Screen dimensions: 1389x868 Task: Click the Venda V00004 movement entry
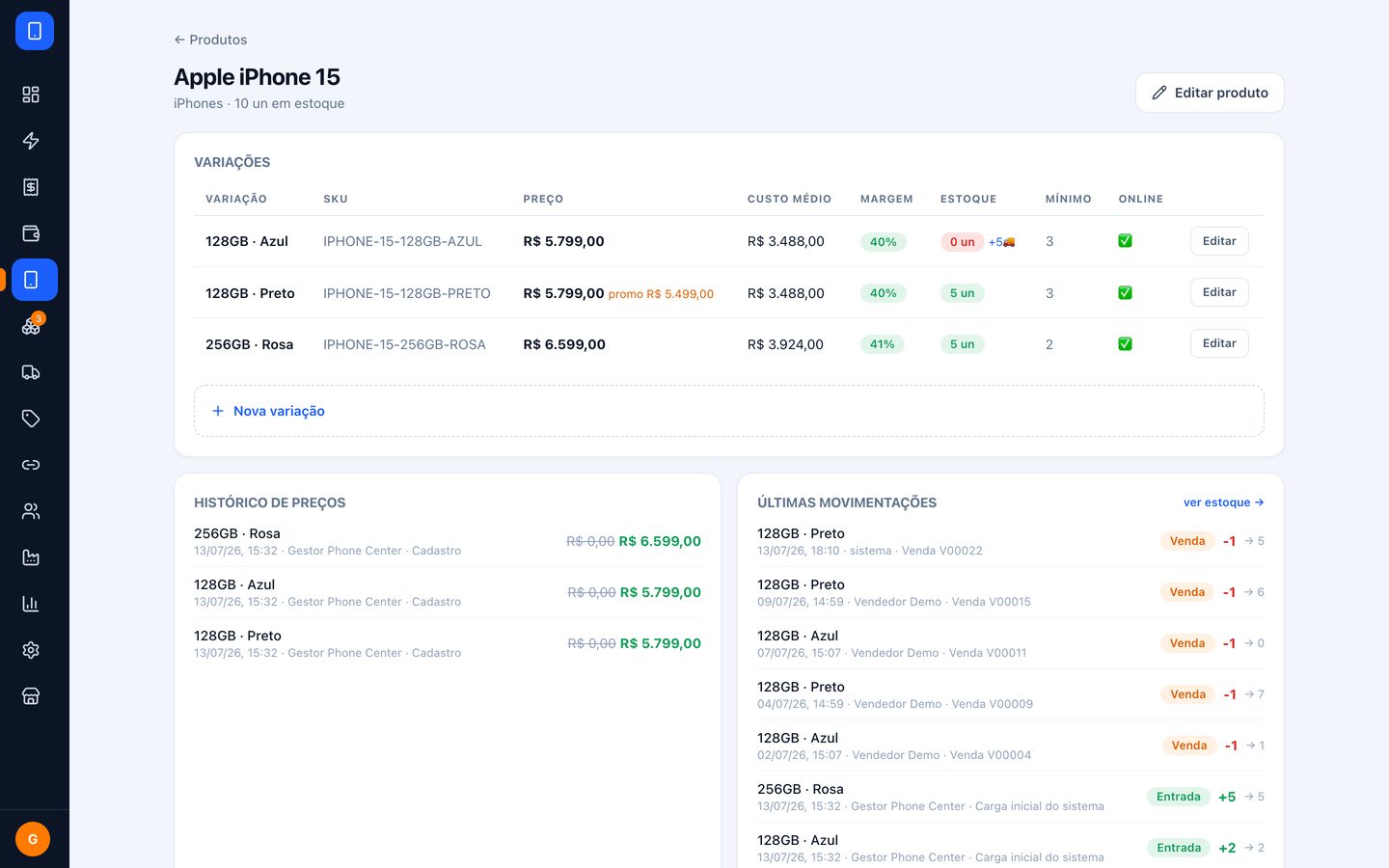1011,746
